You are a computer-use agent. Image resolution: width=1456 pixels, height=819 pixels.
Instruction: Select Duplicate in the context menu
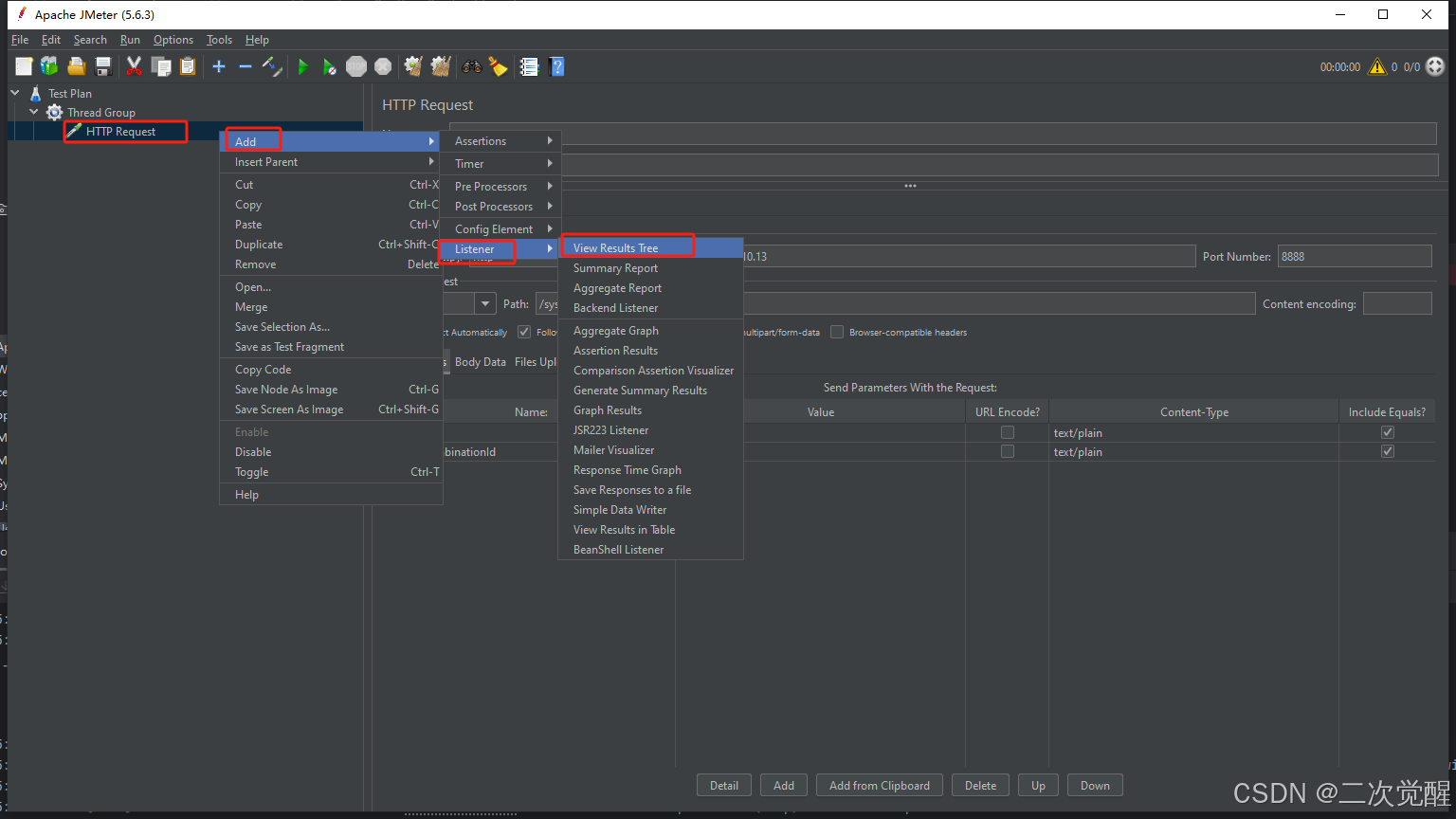point(331,245)
